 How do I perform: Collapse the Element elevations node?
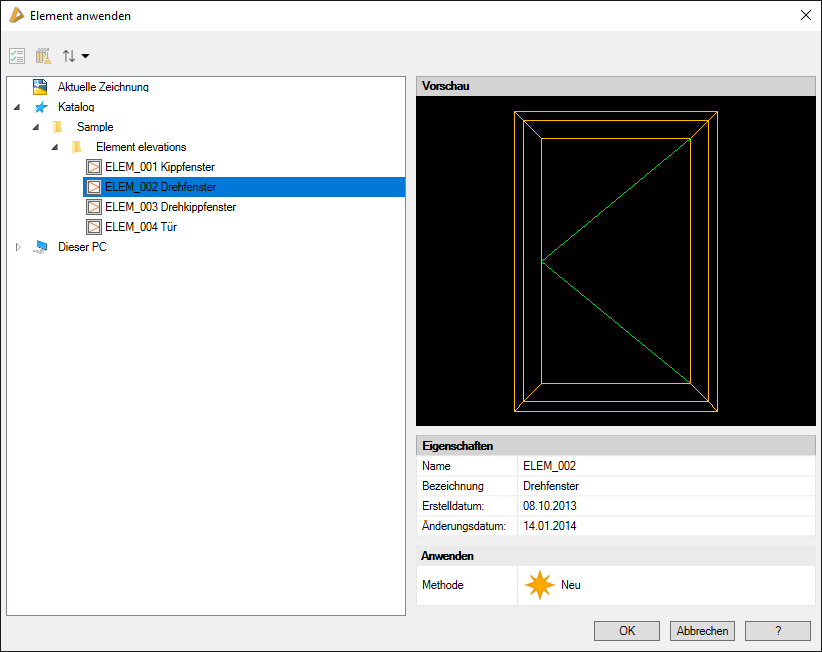(x=55, y=147)
